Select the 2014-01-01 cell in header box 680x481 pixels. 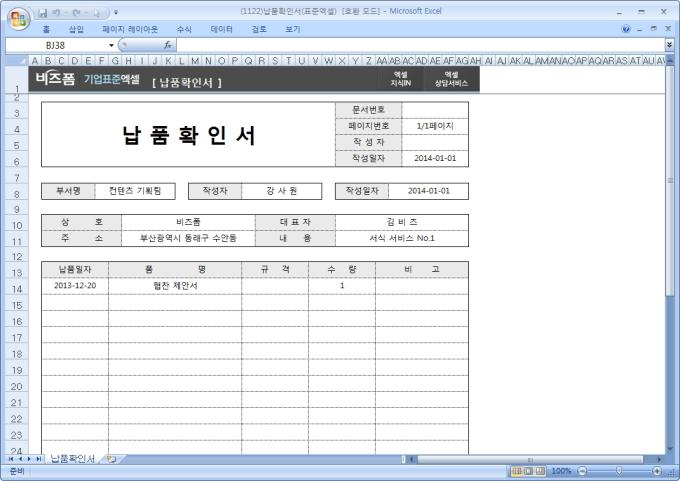click(435, 158)
